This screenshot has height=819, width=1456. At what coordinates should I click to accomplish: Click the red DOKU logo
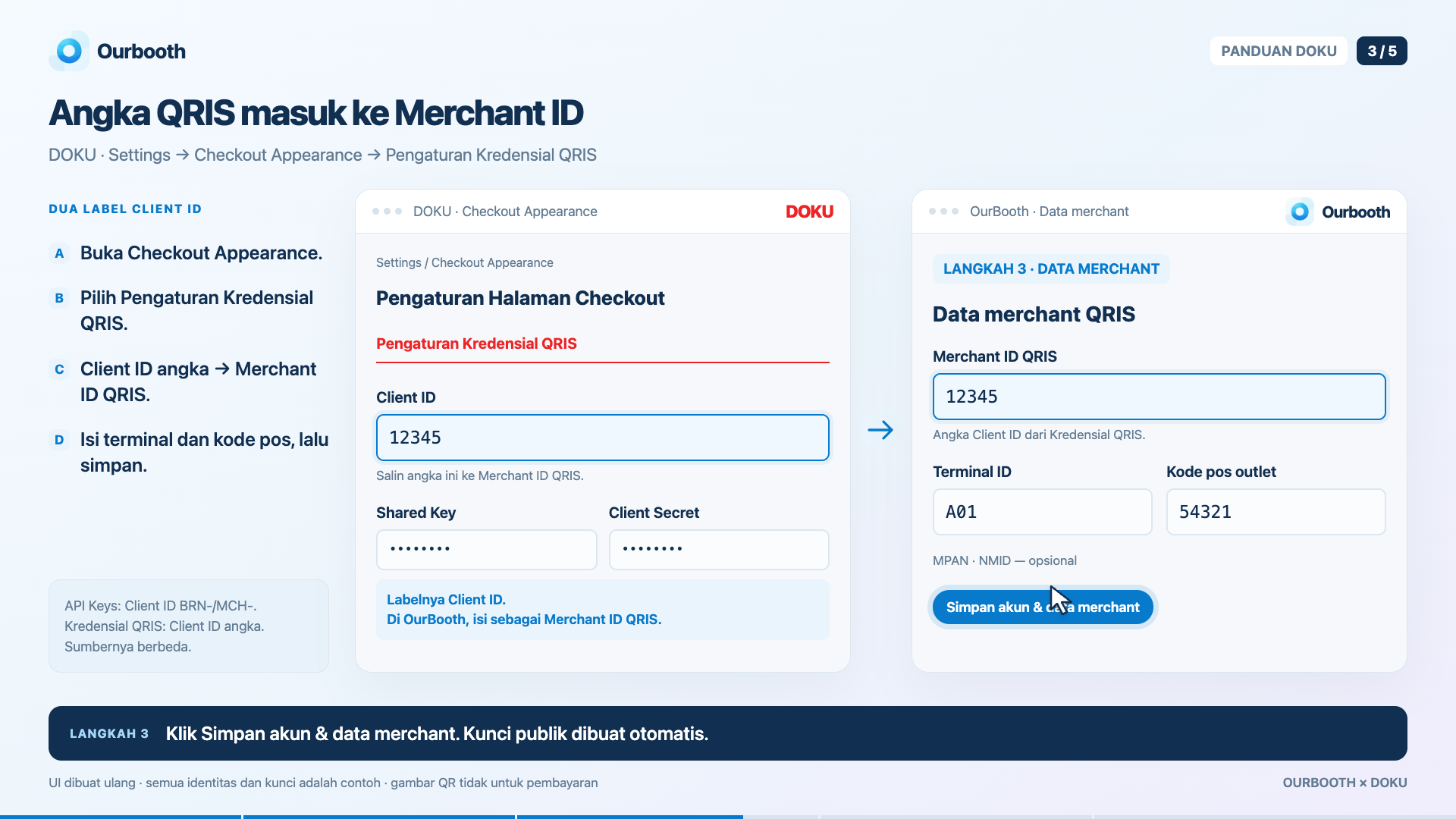pyautogui.click(x=809, y=212)
